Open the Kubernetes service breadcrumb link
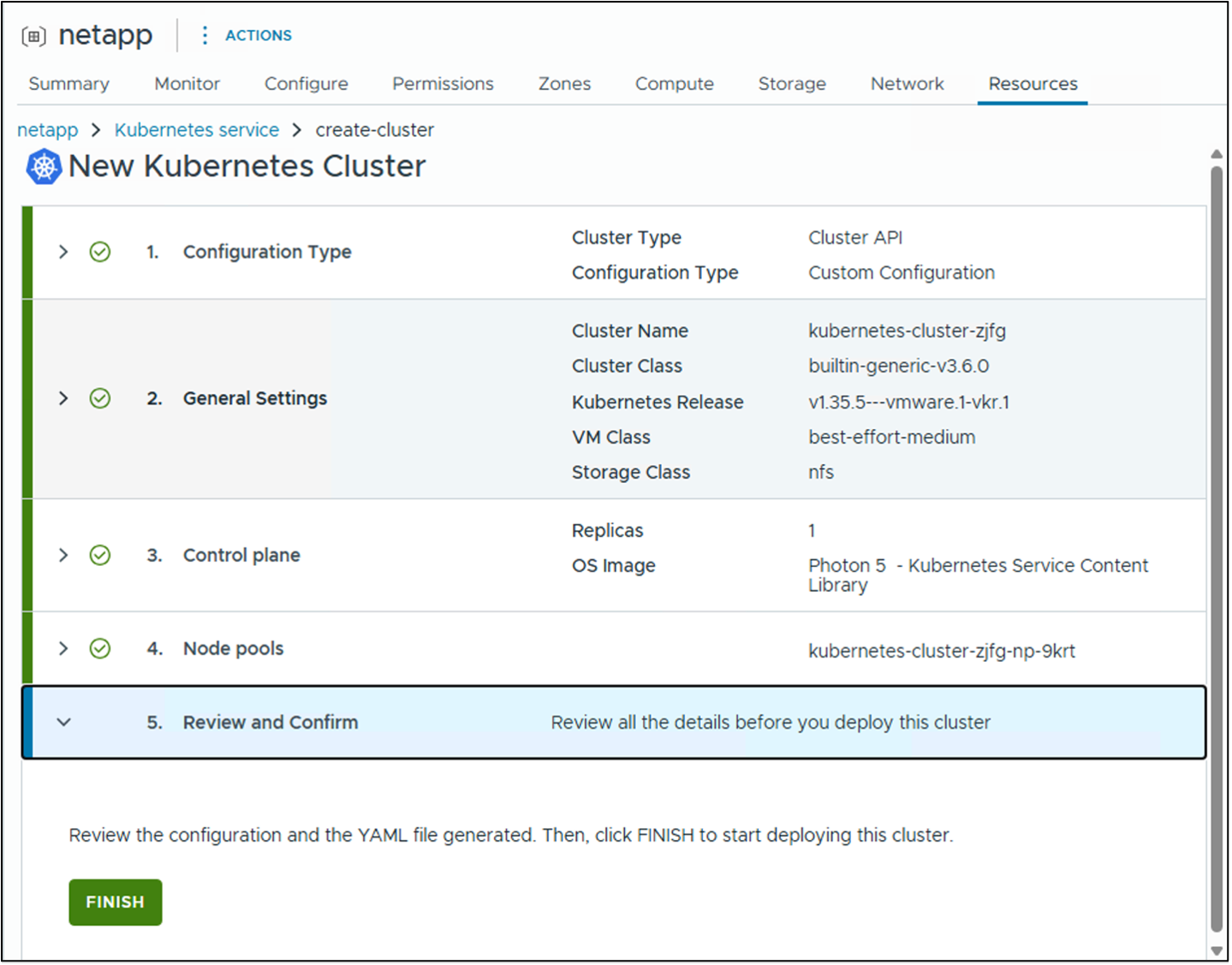 [197, 130]
